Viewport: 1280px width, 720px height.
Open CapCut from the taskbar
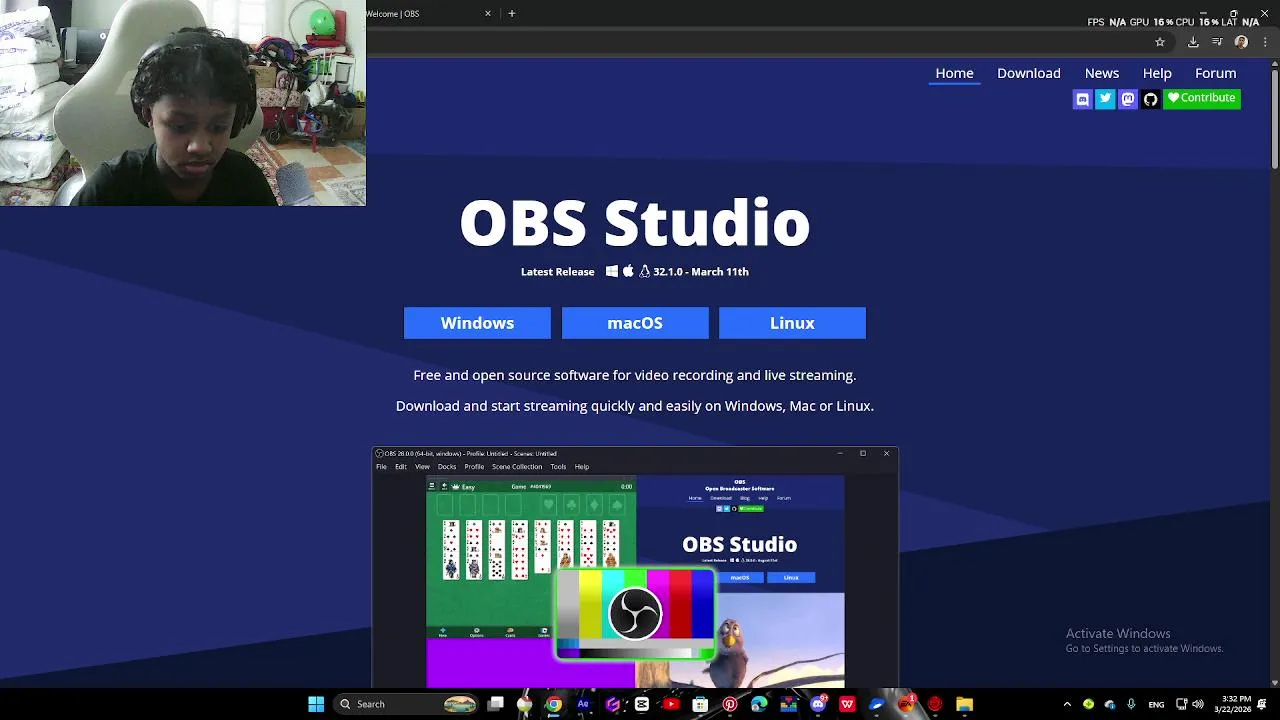click(642, 704)
